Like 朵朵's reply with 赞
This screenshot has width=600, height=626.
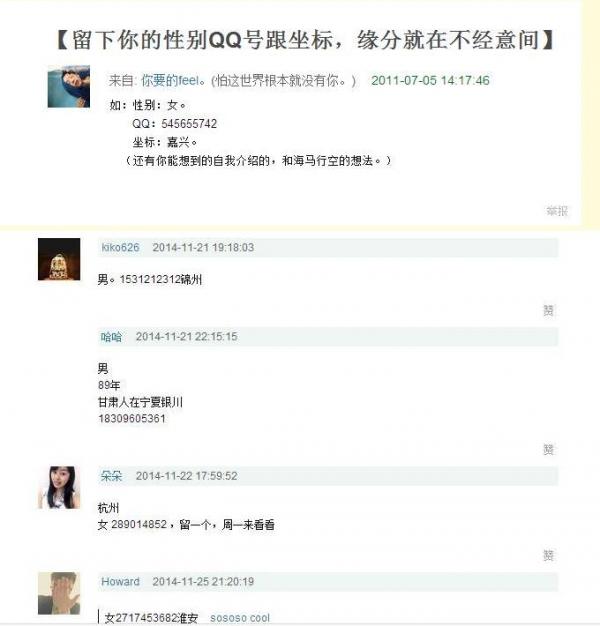coord(549,555)
